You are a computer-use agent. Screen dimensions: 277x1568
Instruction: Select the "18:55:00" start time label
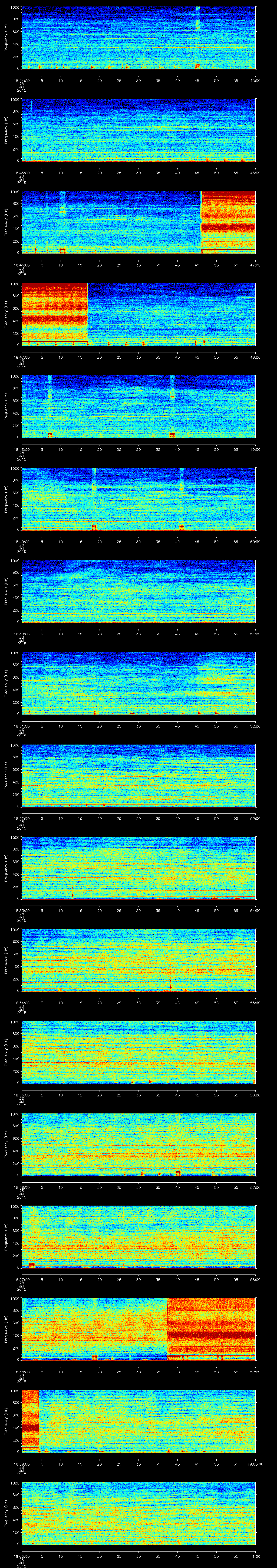click(21, 1095)
